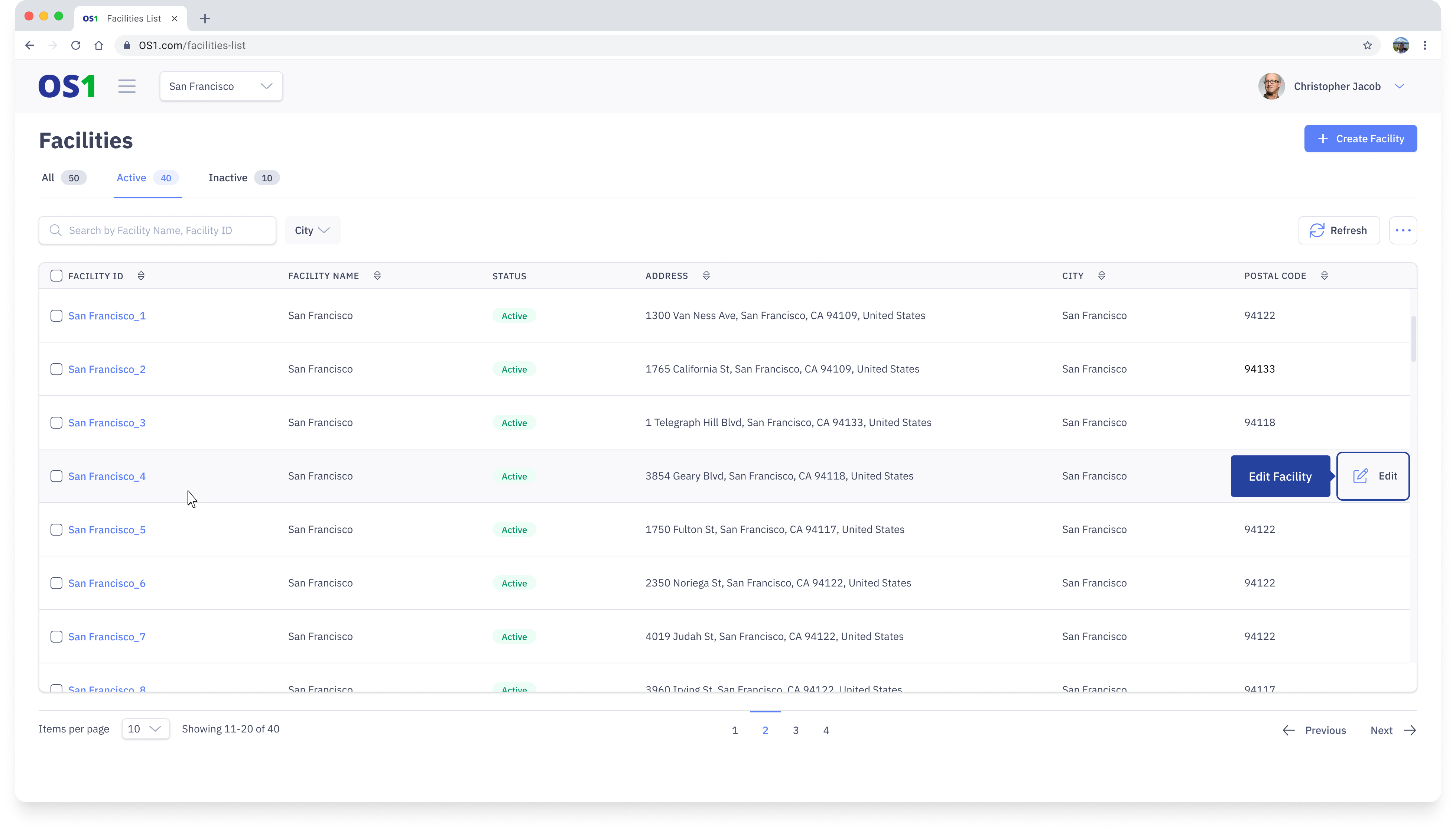Screen dimensions: 1456x832
Task: Sort by Postal Code column icon
Action: pyautogui.click(x=1324, y=276)
